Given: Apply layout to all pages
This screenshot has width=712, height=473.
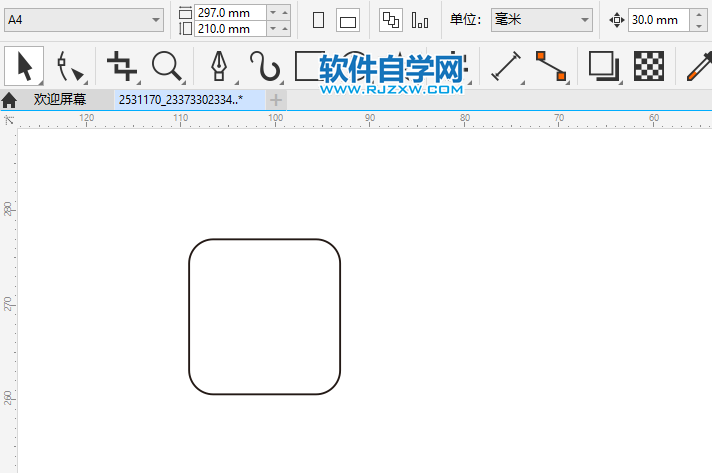Looking at the screenshot, I should coord(391,20).
